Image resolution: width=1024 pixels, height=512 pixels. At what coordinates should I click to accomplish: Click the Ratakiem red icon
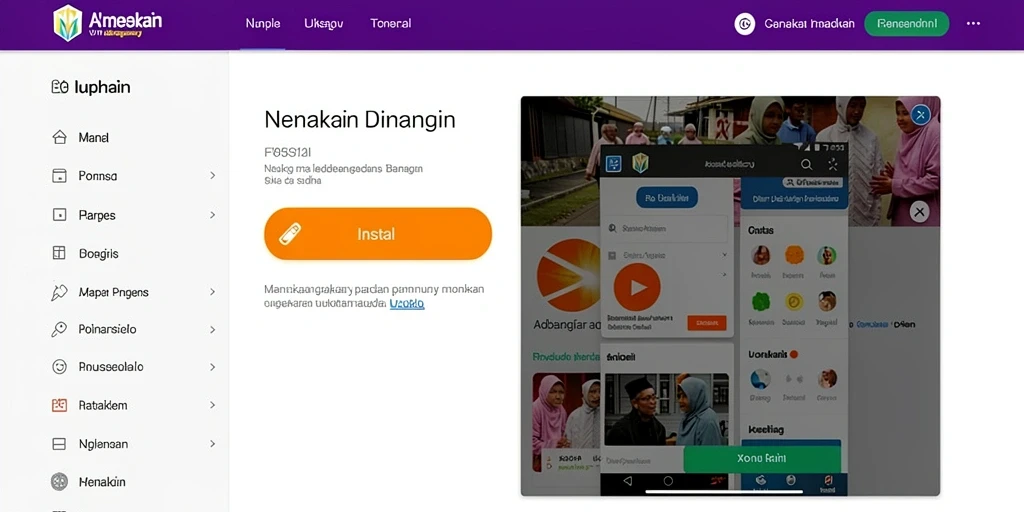tap(59, 405)
